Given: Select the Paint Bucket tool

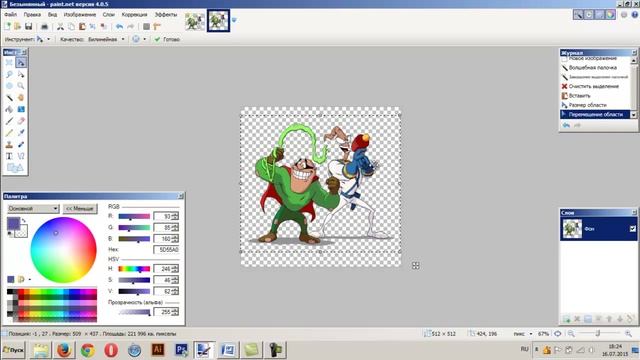Looking at the screenshot, I should [x=9, y=109].
